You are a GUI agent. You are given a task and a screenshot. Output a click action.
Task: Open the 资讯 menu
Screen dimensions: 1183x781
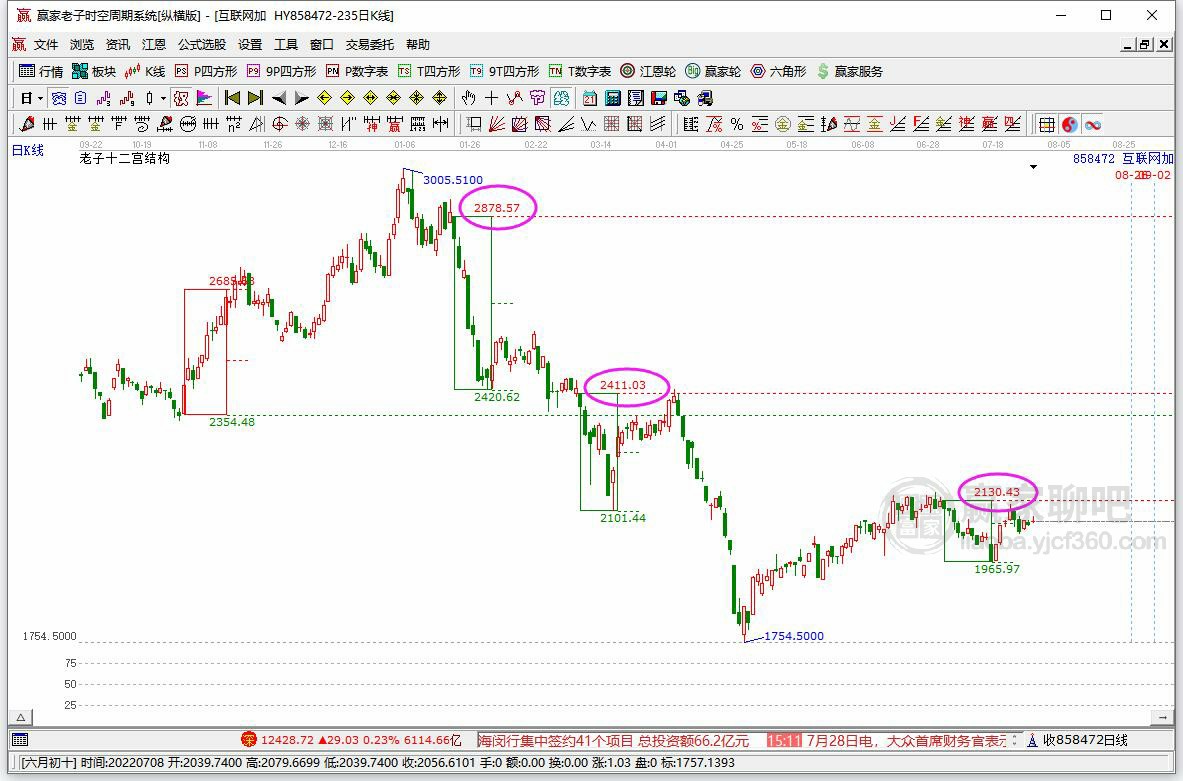point(118,45)
